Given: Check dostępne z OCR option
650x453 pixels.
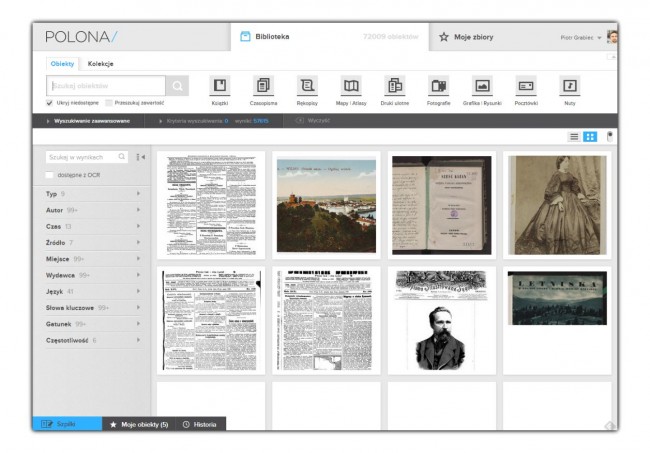Looking at the screenshot, I should (49, 175).
